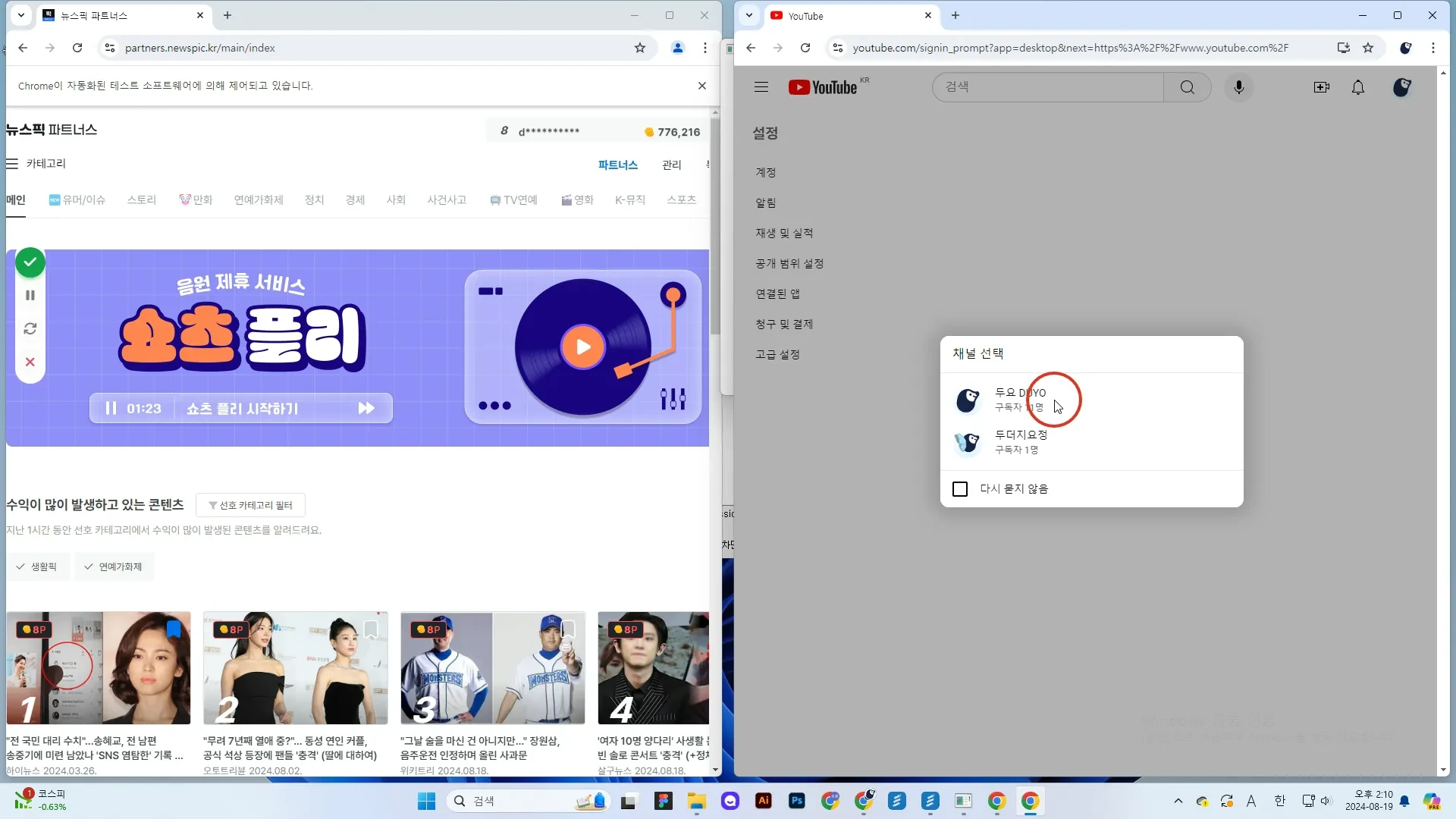Activate YouTube voice search microphone

(1239, 87)
